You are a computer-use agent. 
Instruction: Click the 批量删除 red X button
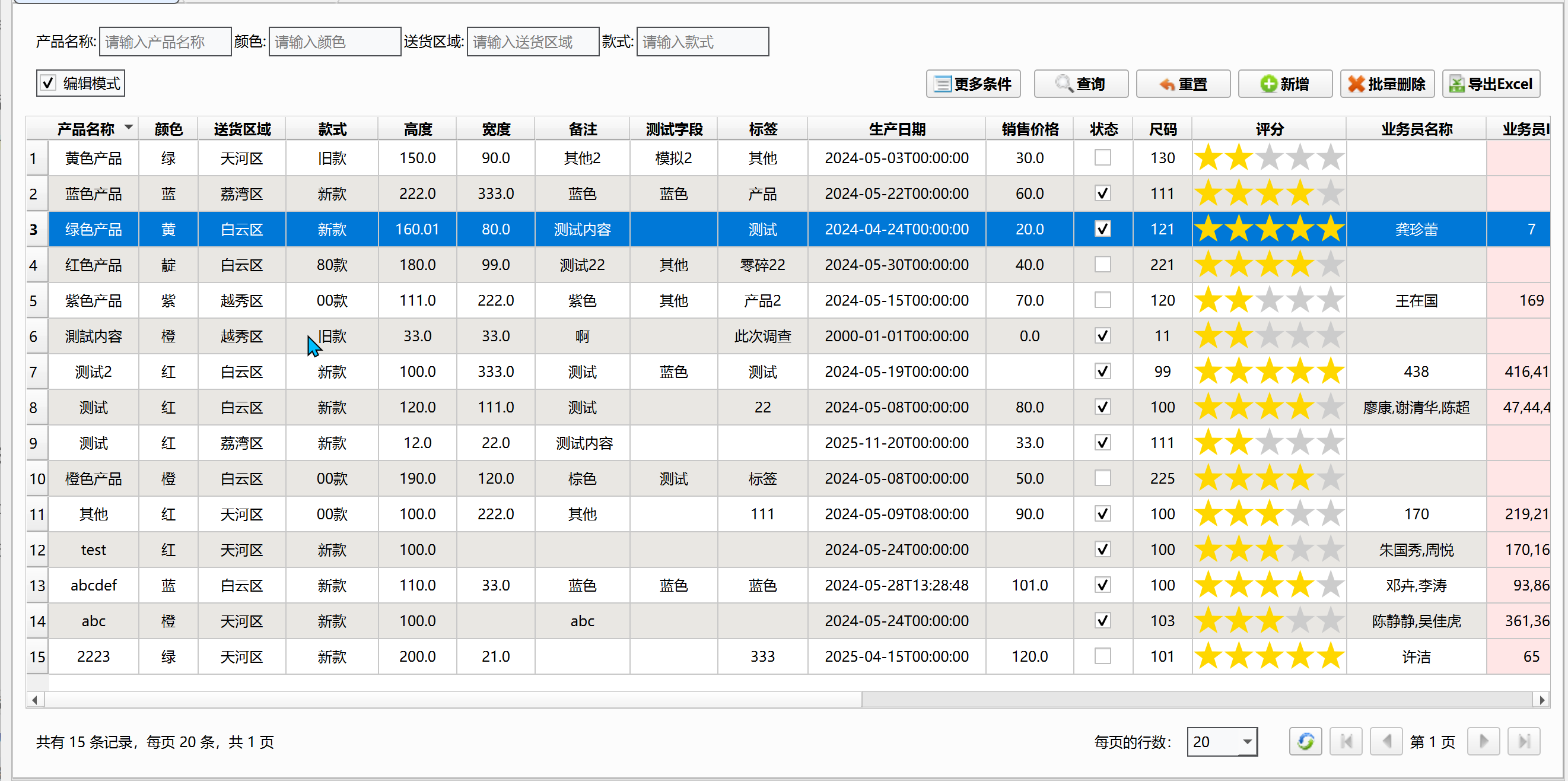pos(1386,84)
